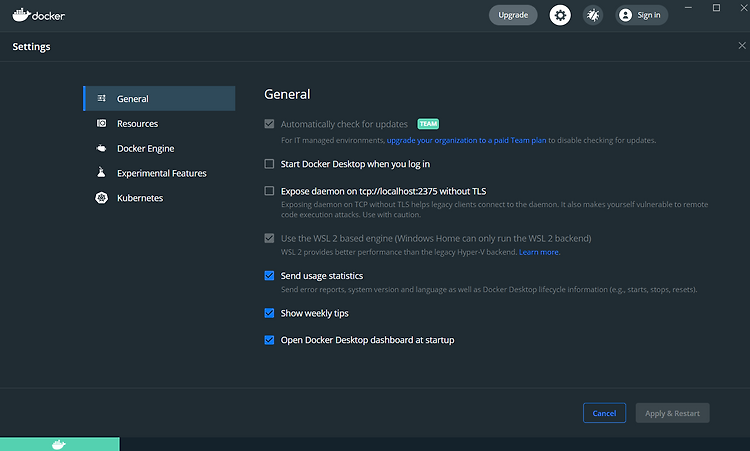Screen dimensions: 750x451
Task: Toggle Automatically check for updates checkbox
Action: click(x=269, y=124)
